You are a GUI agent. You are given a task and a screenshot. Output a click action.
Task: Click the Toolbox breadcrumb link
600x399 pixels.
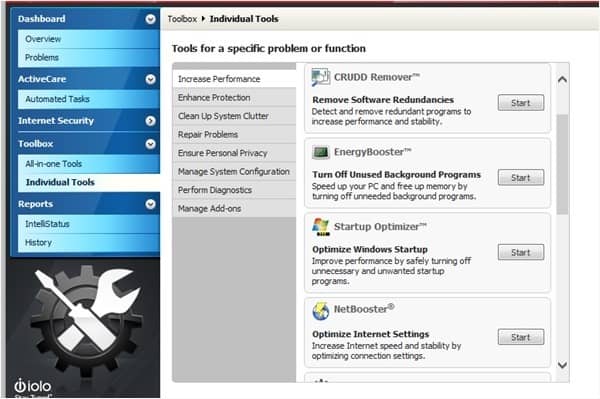click(x=182, y=19)
